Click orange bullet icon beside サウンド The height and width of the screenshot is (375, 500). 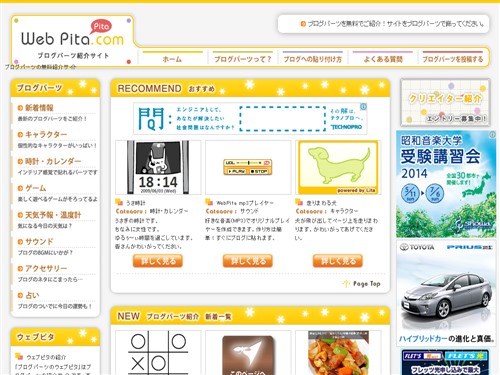tap(20, 242)
